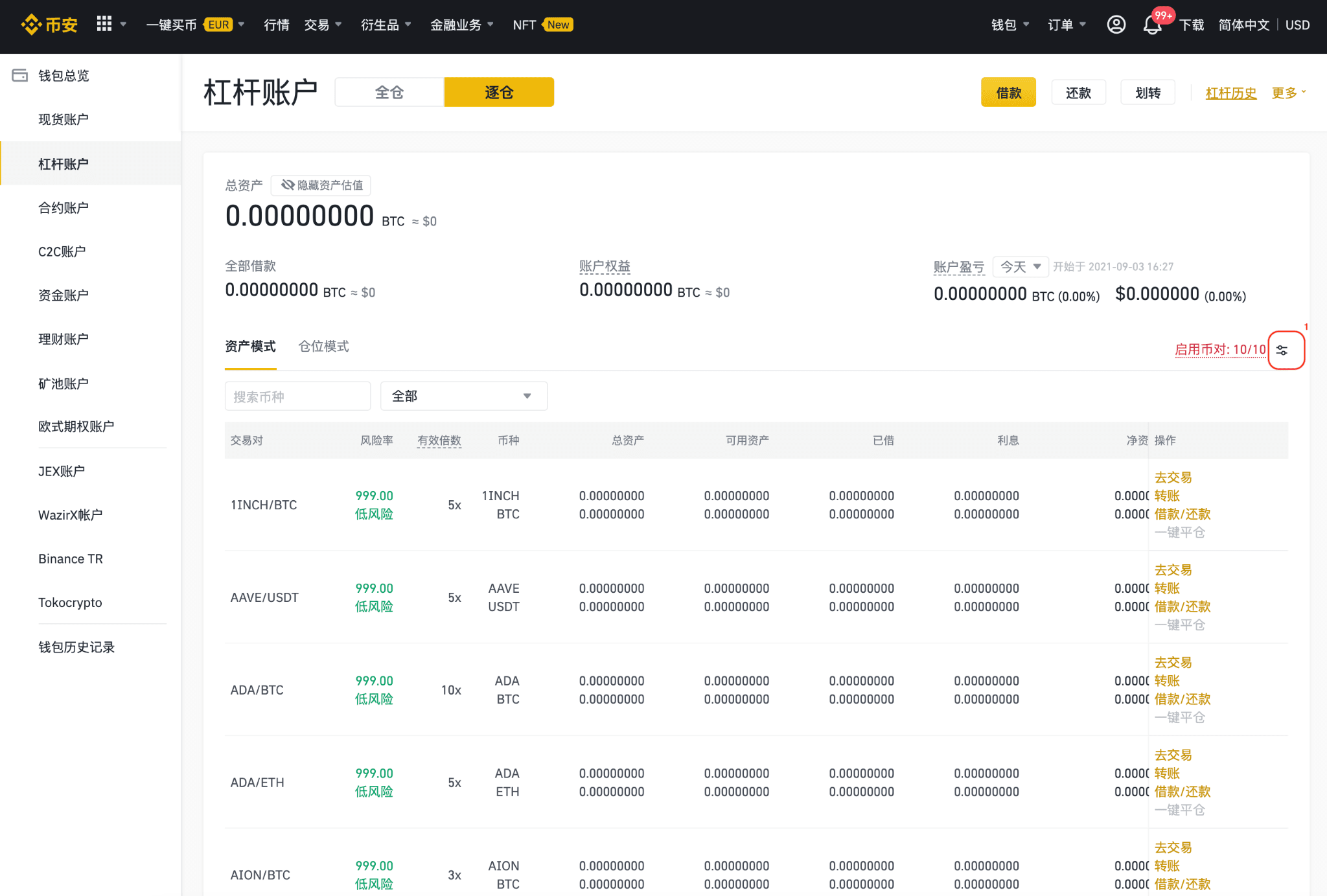Open WazirX帐户 in sidebar
This screenshot has height=896, width=1327.
pos(70,515)
